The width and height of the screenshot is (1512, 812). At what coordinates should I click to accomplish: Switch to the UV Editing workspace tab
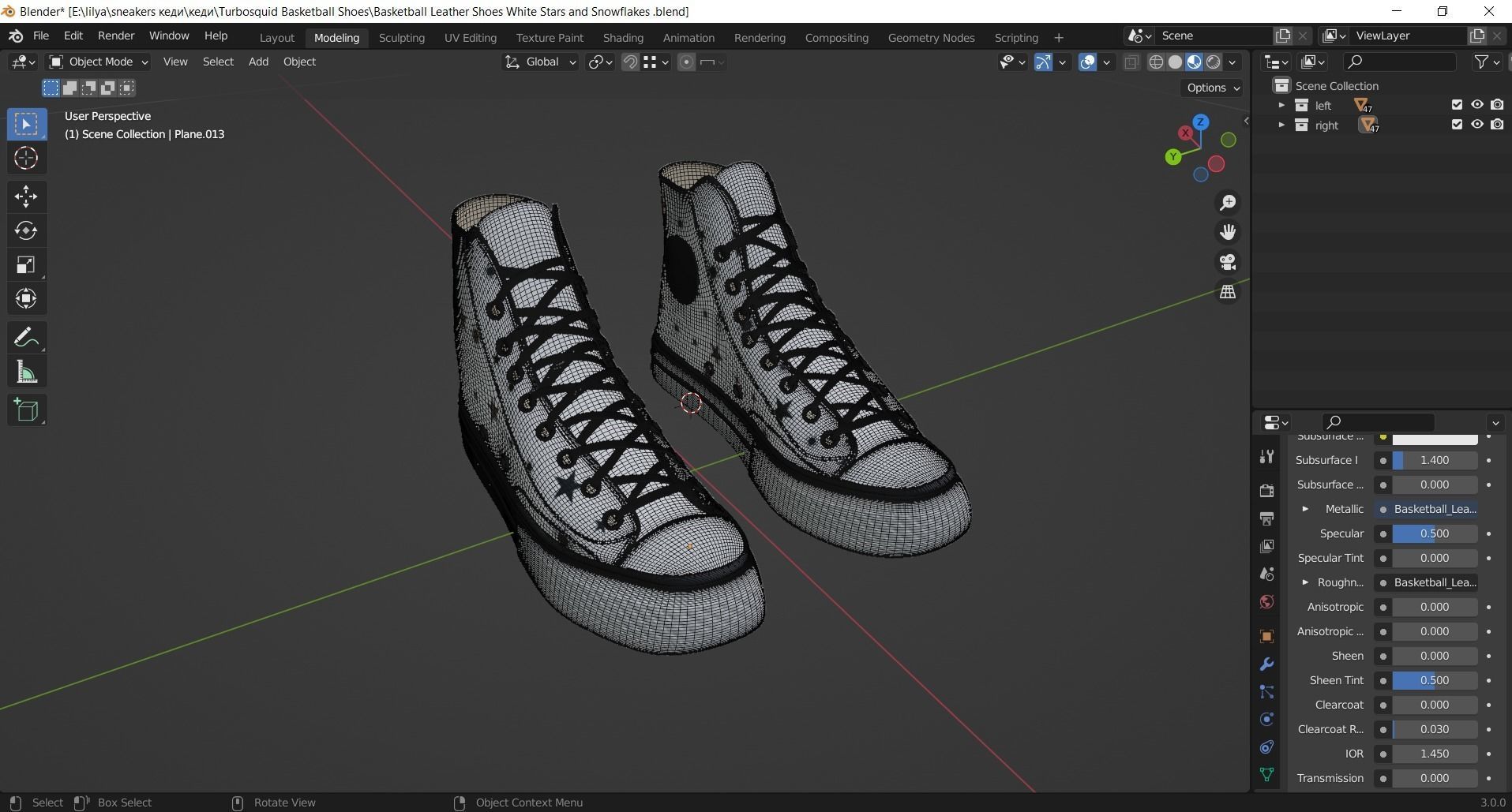point(470,37)
